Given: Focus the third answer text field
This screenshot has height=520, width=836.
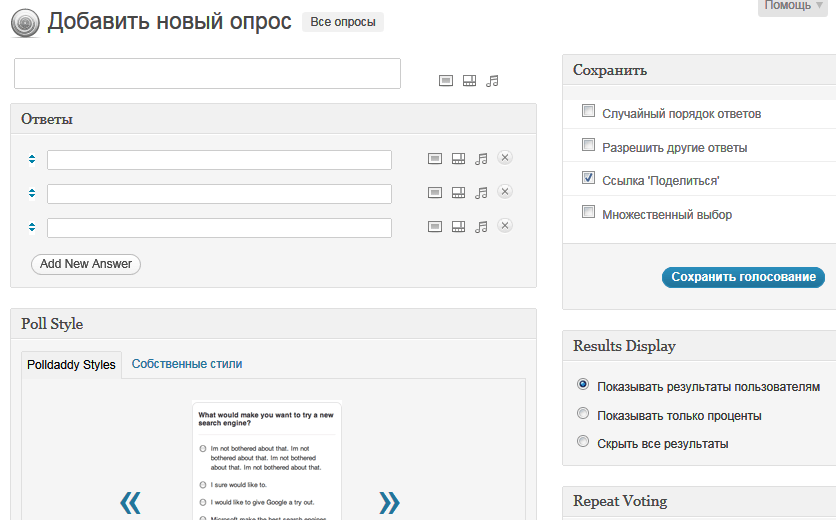Looking at the screenshot, I should coord(219,228).
